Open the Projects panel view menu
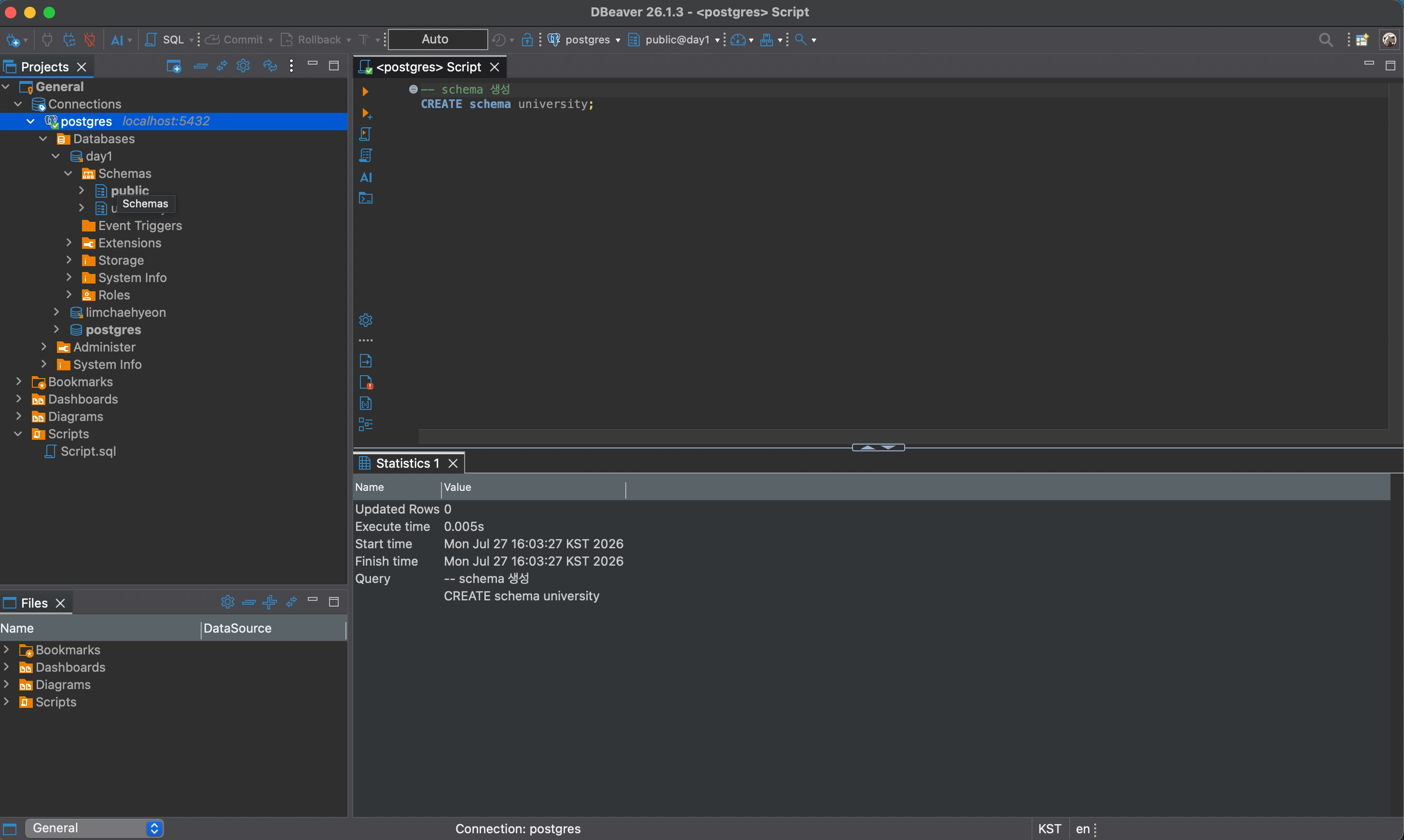Screen dimensions: 1404x840 [291, 66]
